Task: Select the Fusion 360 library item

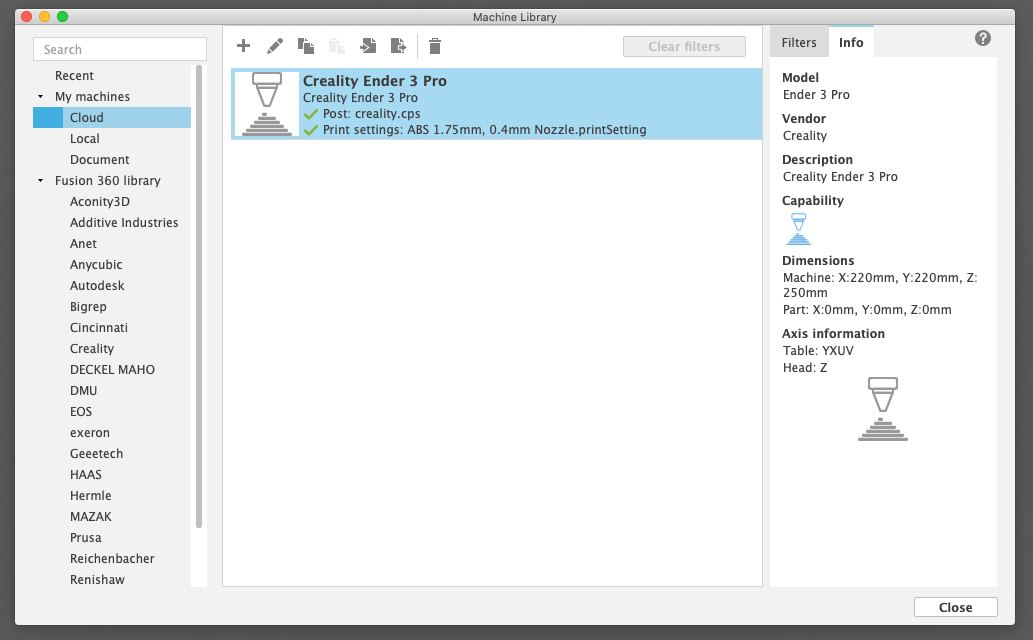Action: point(107,181)
